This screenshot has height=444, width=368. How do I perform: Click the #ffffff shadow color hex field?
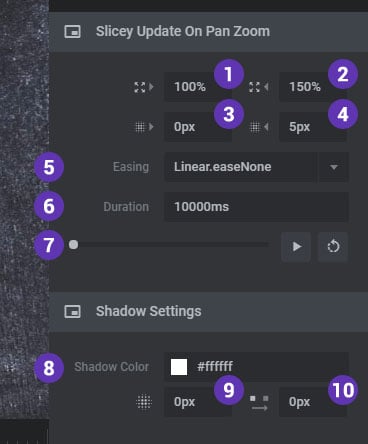tap(256, 367)
